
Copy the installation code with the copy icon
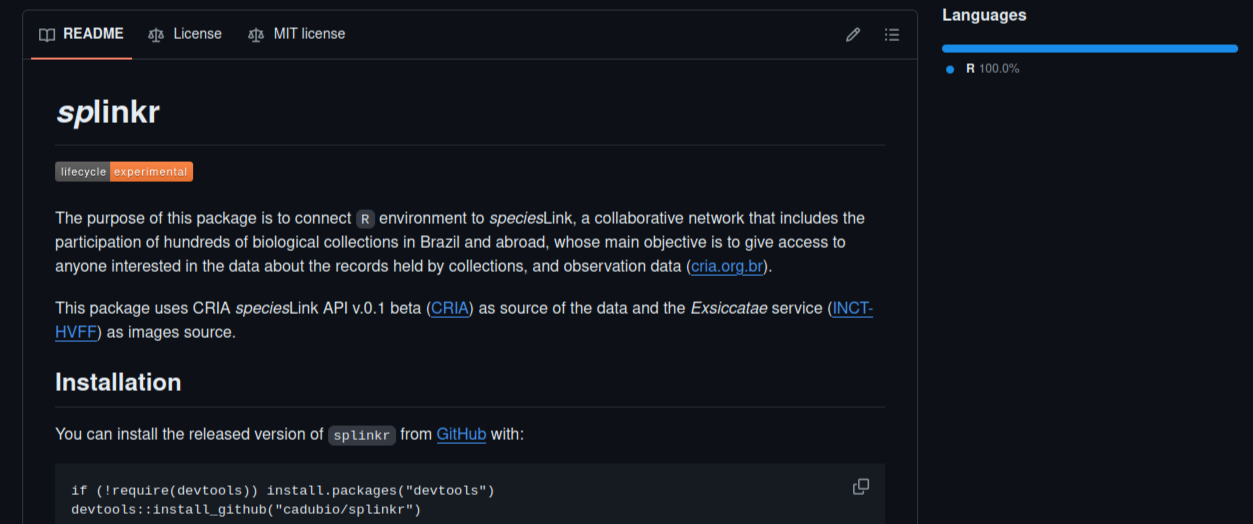(x=860, y=487)
